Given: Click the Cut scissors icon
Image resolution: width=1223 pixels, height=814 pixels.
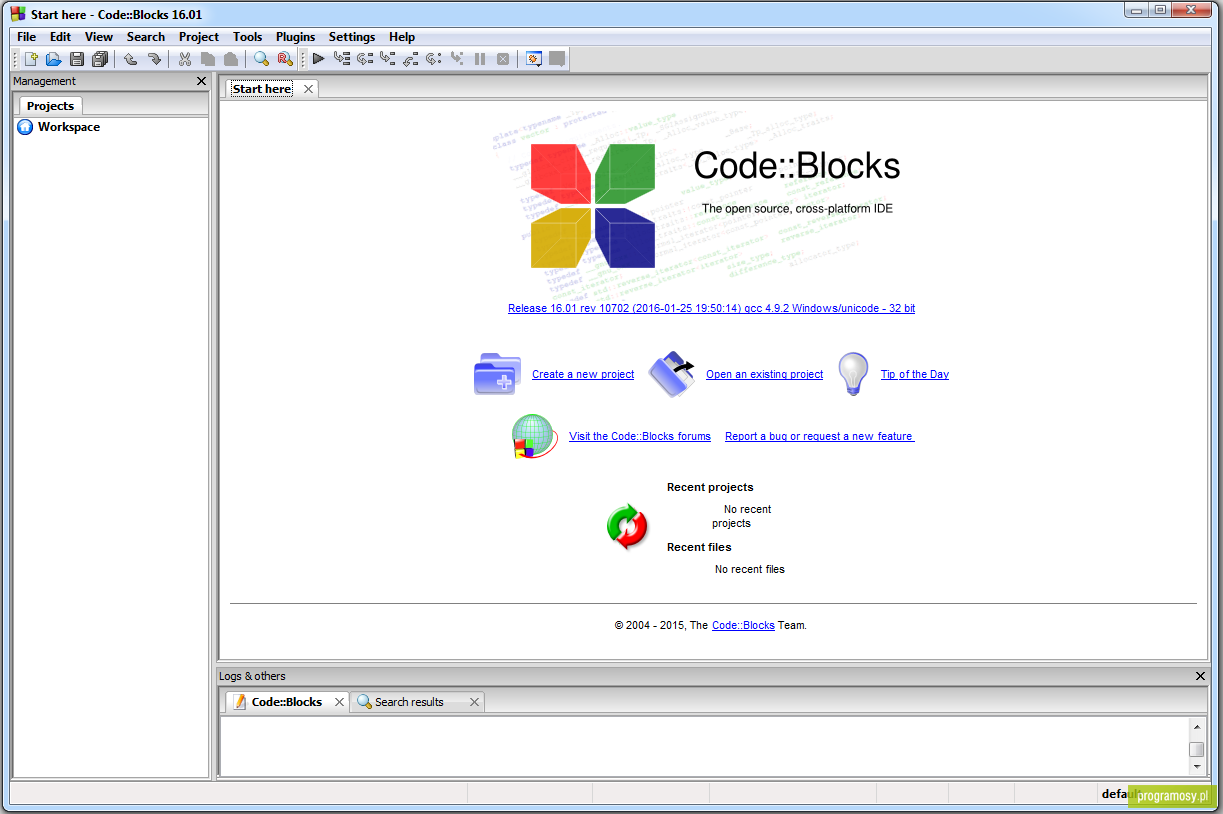Looking at the screenshot, I should point(184,59).
